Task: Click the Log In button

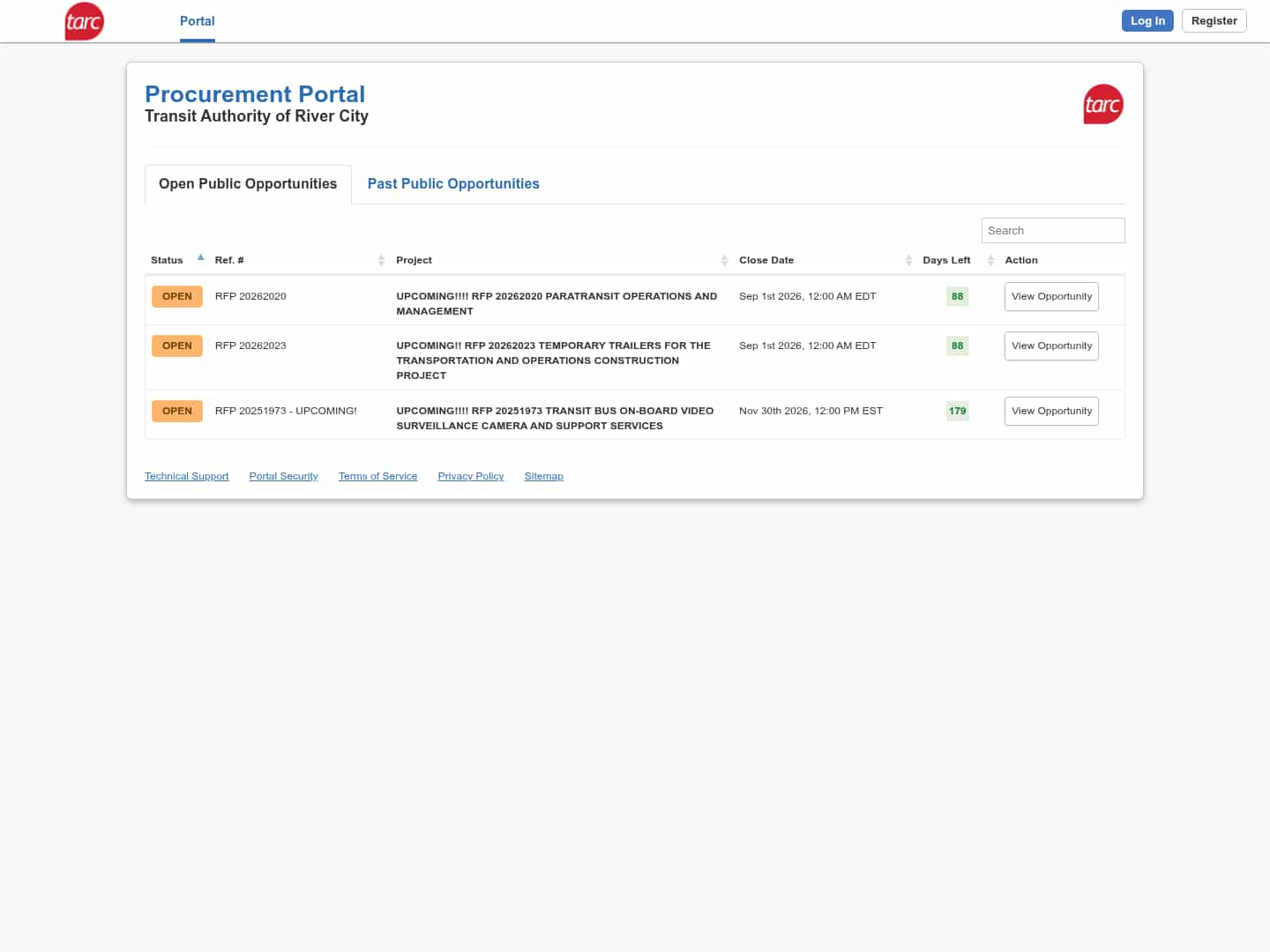Action: click(x=1147, y=21)
